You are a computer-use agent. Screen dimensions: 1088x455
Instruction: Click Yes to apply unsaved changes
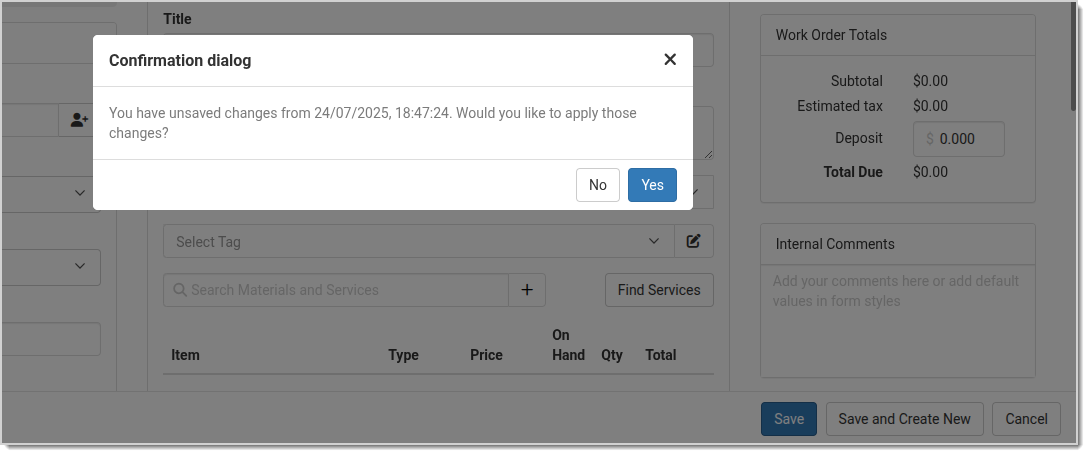click(652, 185)
